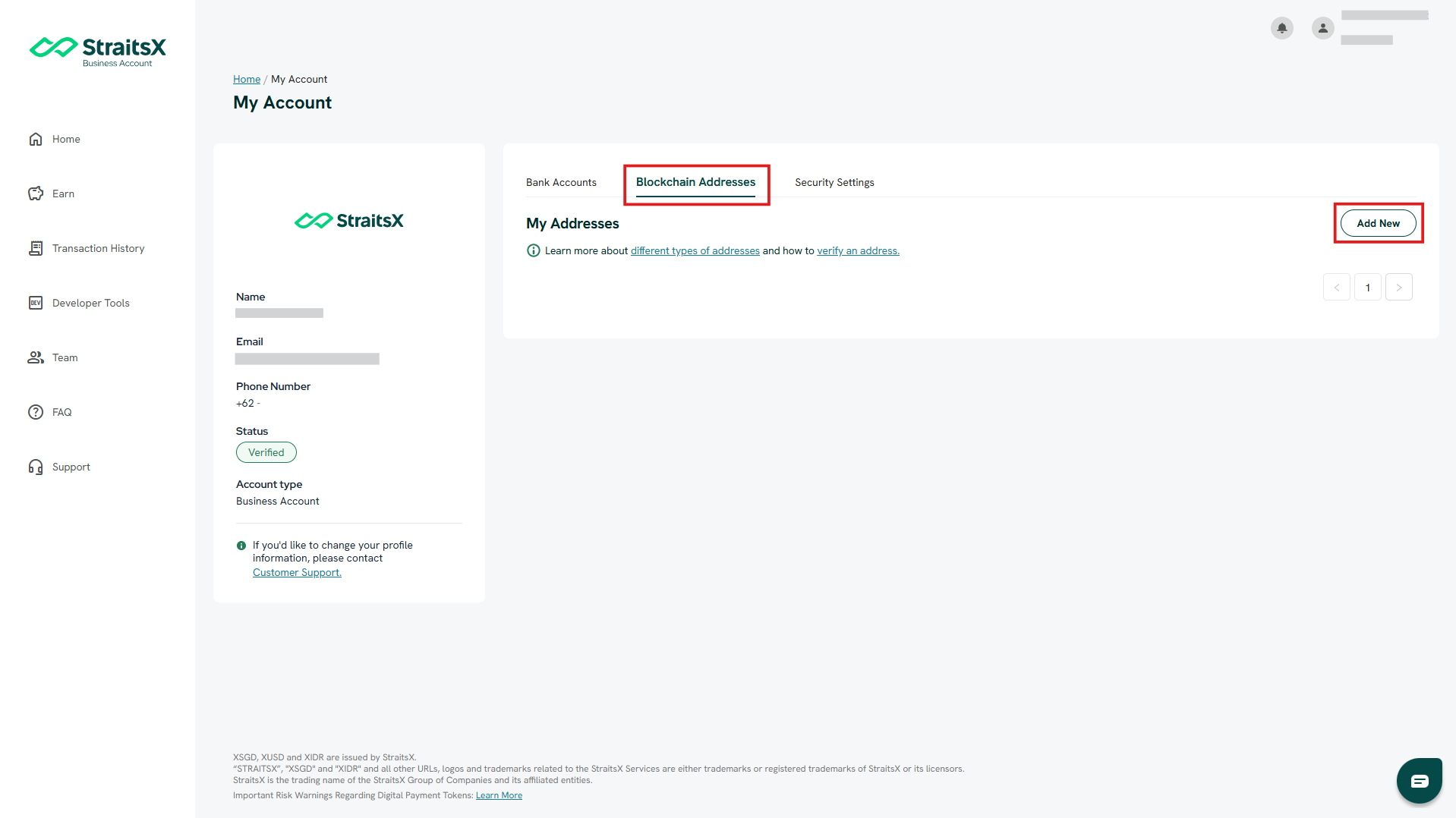Click the Business Account type value
The image size is (1456, 818).
point(277,501)
